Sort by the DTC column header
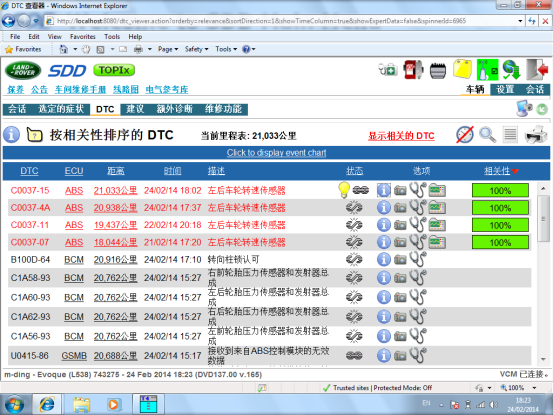The height and width of the screenshot is (415, 553). click(x=29, y=171)
